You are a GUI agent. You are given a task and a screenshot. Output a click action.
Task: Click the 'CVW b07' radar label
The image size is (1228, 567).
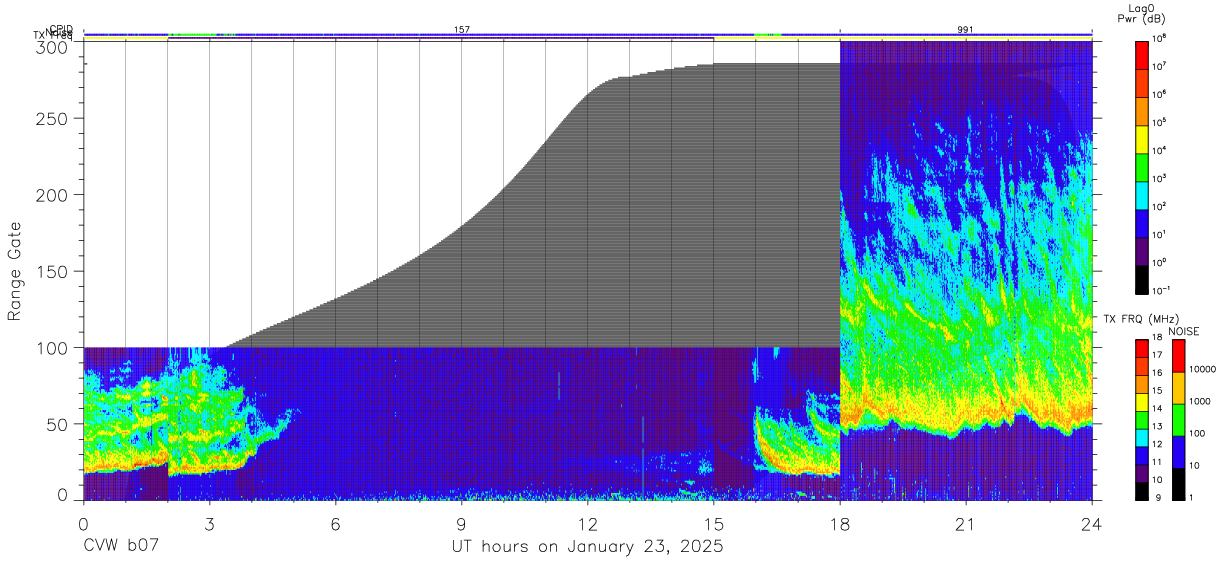click(x=119, y=546)
